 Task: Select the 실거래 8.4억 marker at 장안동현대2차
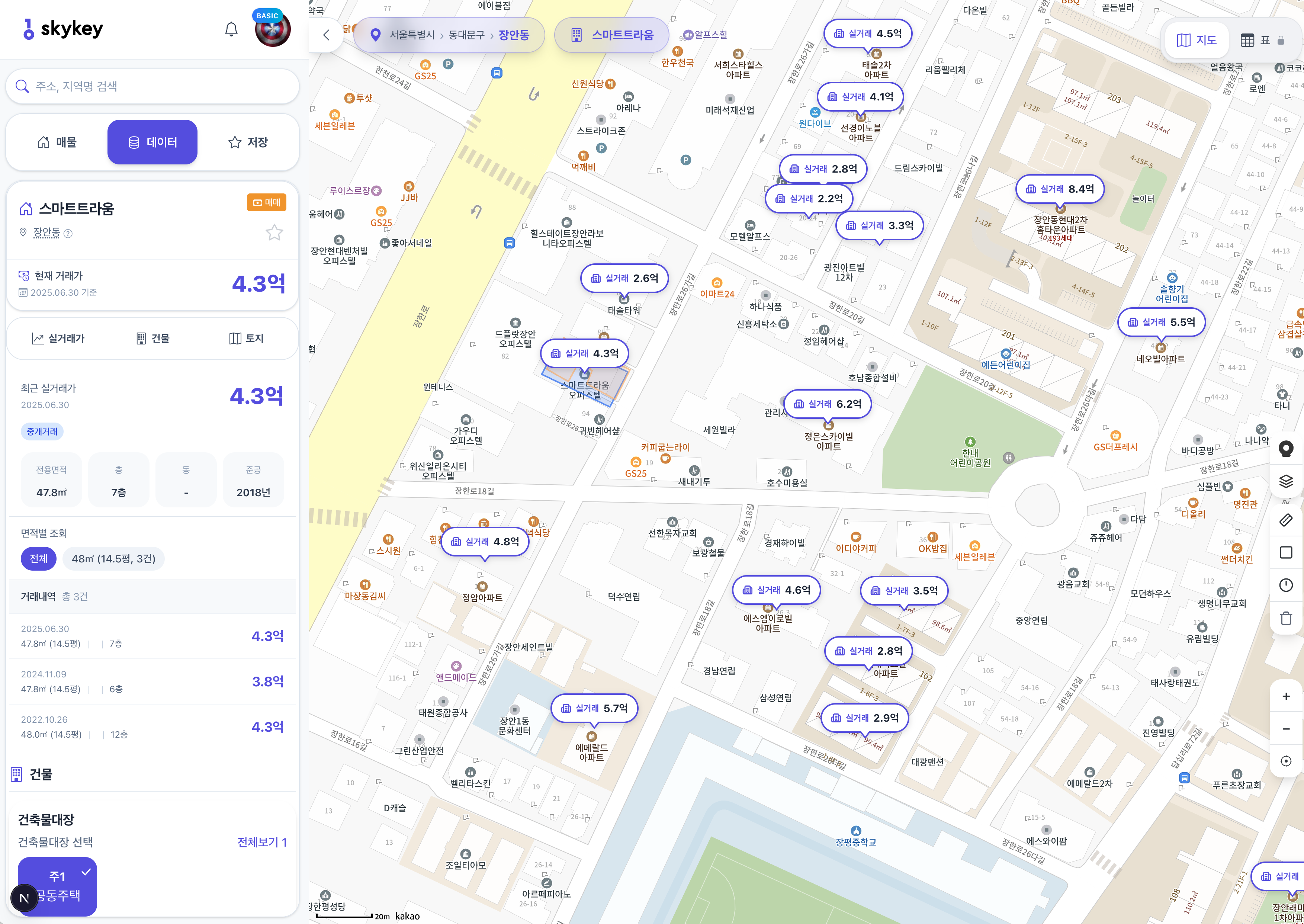1060,189
